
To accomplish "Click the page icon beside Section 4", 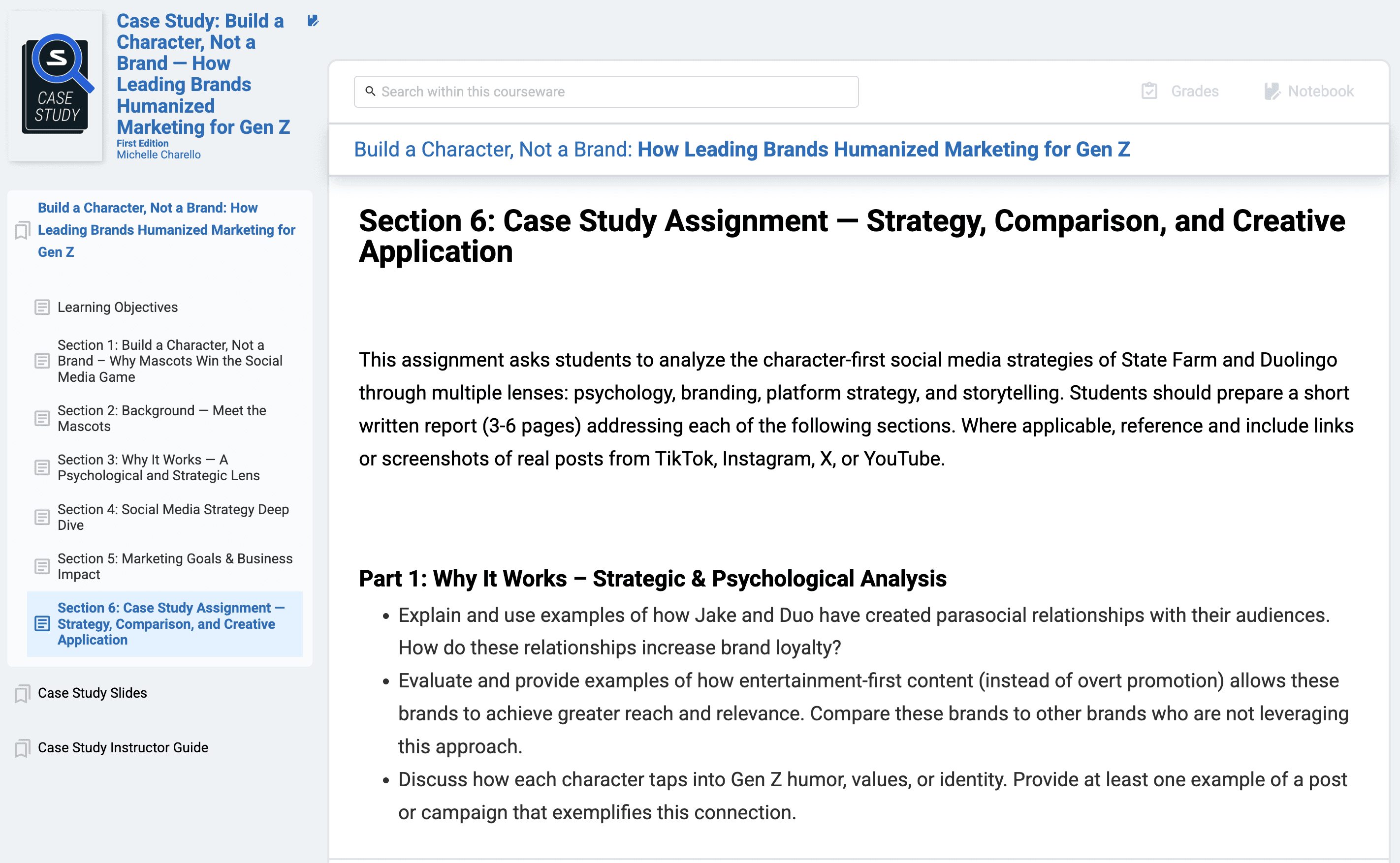I will pos(42,518).
